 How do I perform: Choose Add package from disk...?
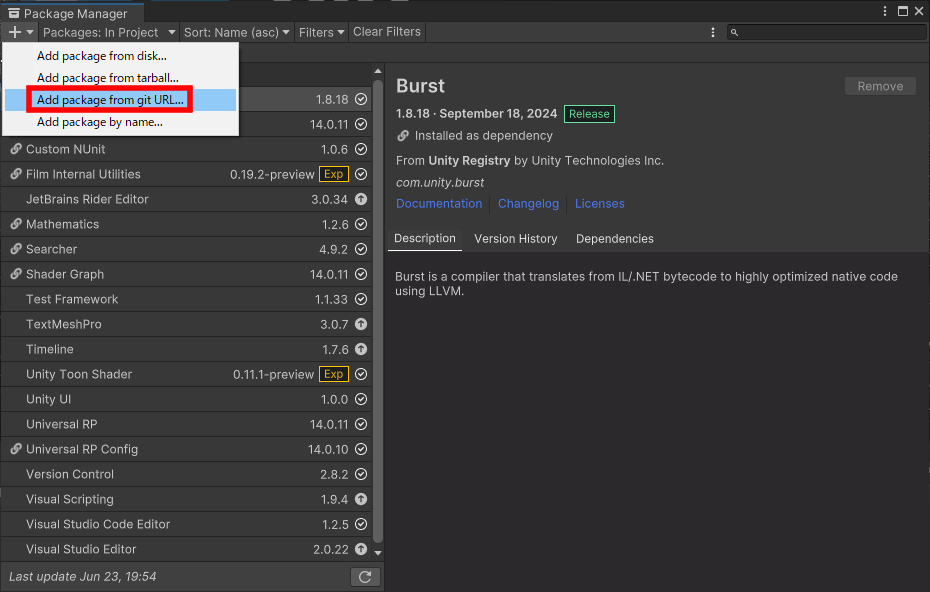coord(120,56)
